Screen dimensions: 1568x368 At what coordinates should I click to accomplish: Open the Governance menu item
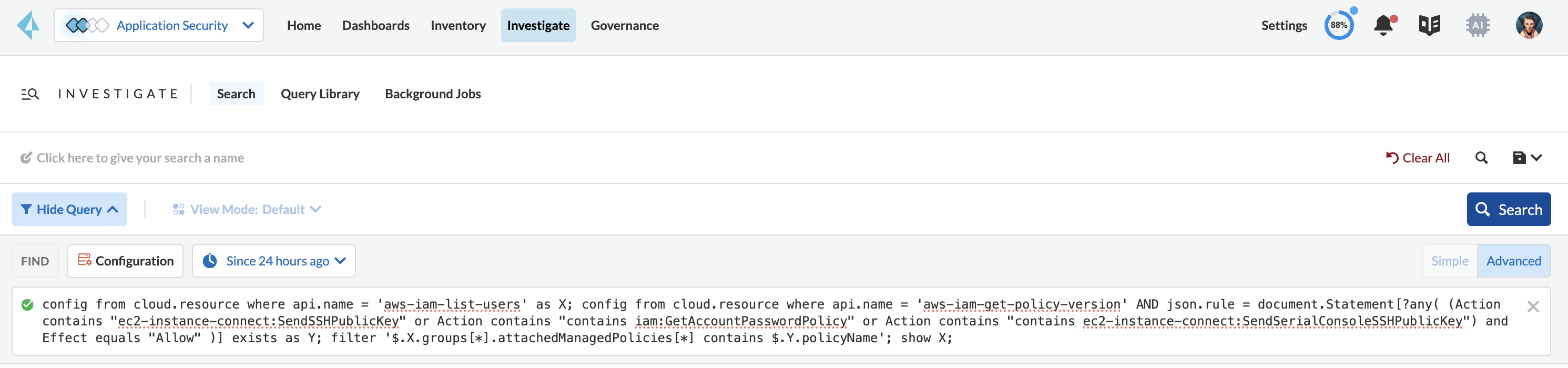click(625, 26)
